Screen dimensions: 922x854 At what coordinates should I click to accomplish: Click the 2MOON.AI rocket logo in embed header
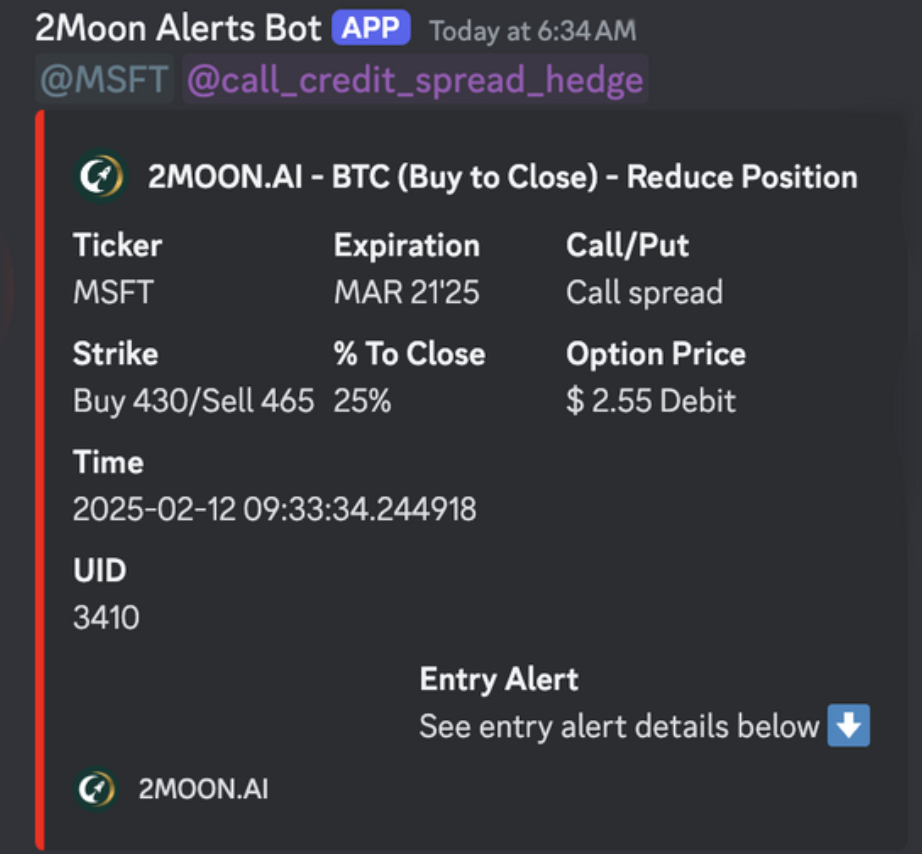click(x=100, y=177)
